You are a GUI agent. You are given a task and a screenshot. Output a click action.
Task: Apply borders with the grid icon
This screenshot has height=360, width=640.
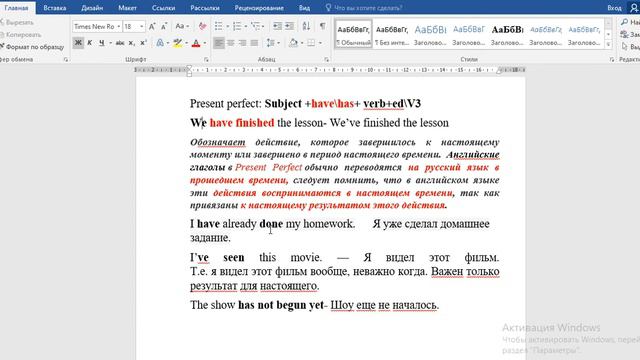[311, 42]
